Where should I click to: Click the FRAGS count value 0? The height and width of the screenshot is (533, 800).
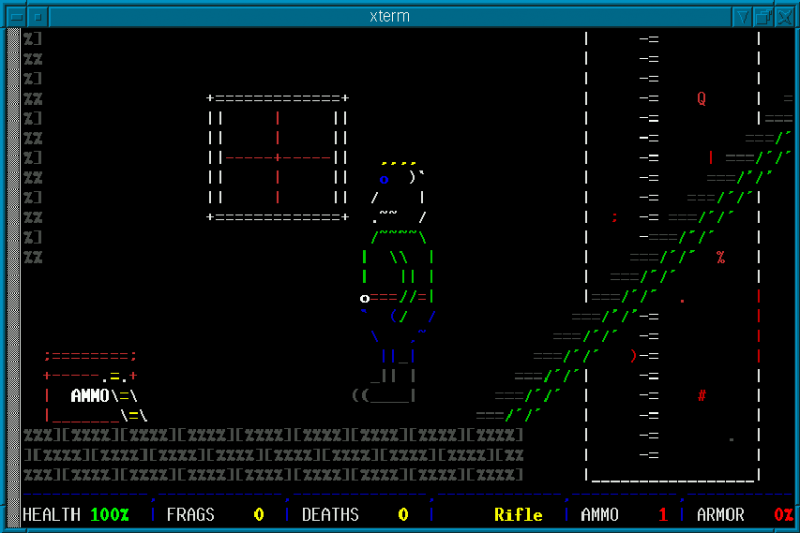(x=259, y=515)
